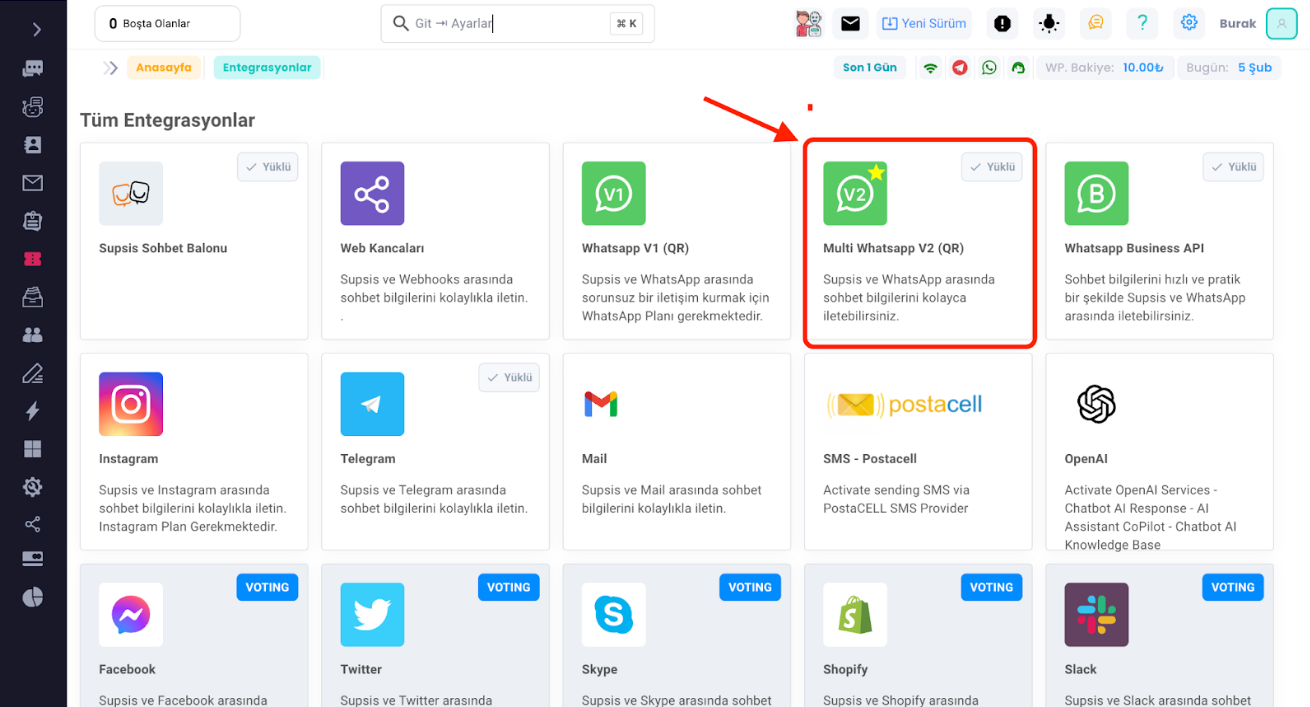
Task: Open the team users icon in the sidebar
Action: [33, 335]
